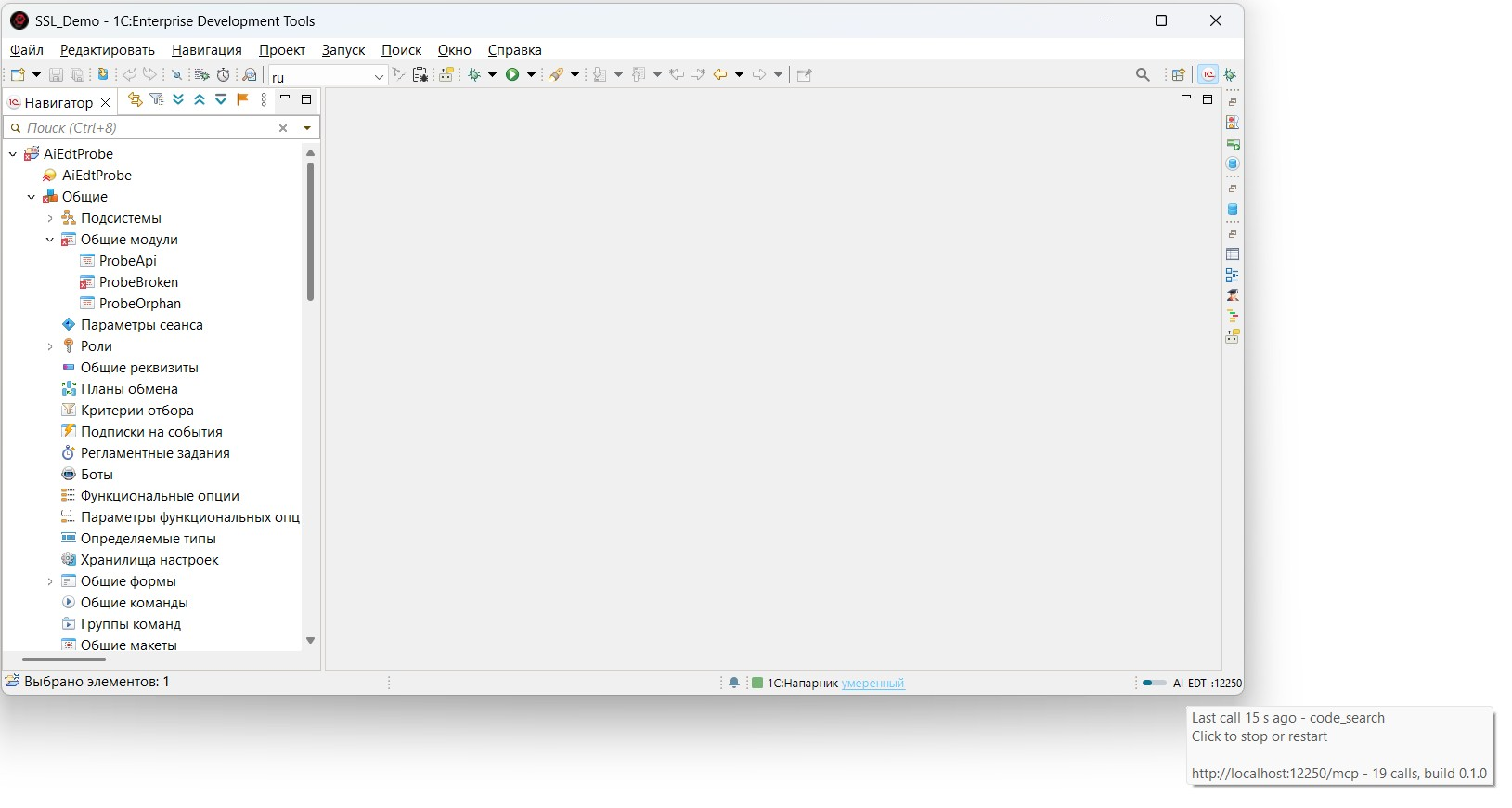Clear the Navigator search field
The height and width of the screenshot is (808, 1512).
tap(283, 128)
